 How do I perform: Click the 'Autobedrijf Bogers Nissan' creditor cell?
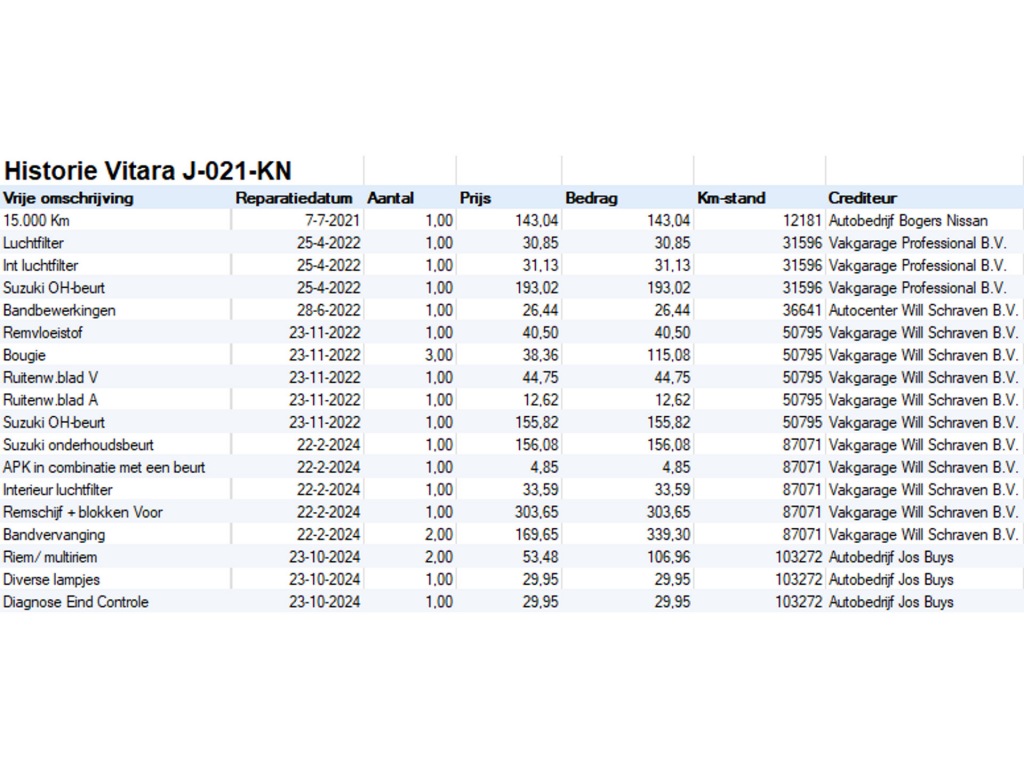pyautogui.click(x=908, y=221)
